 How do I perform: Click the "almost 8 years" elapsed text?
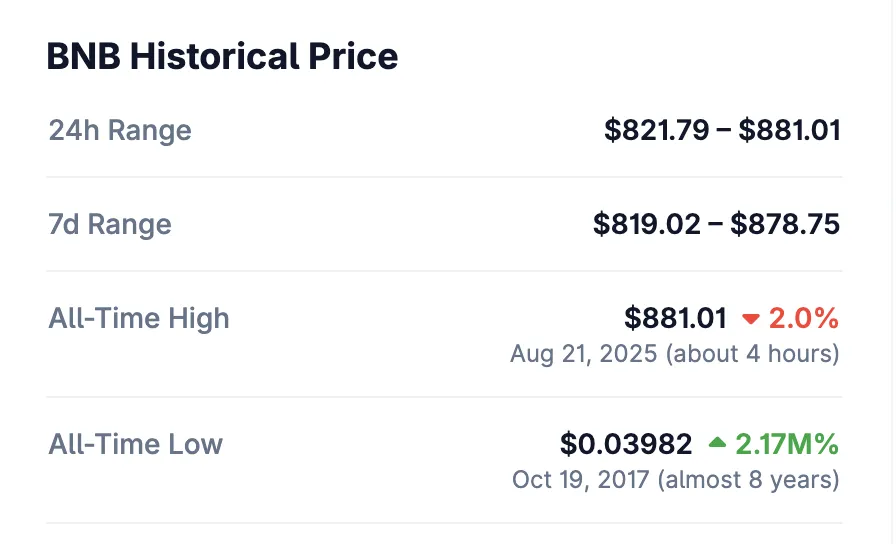748,479
